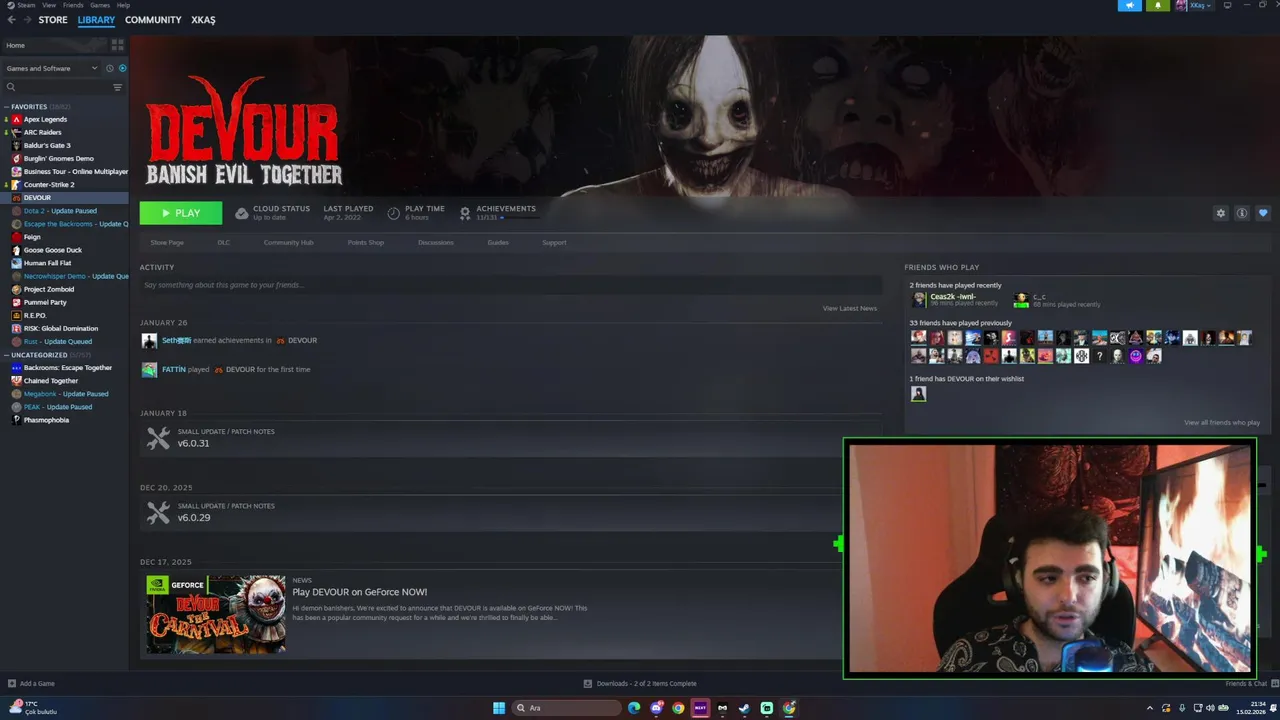Click the library search field
Screen dimensions: 1280x720
55,87
